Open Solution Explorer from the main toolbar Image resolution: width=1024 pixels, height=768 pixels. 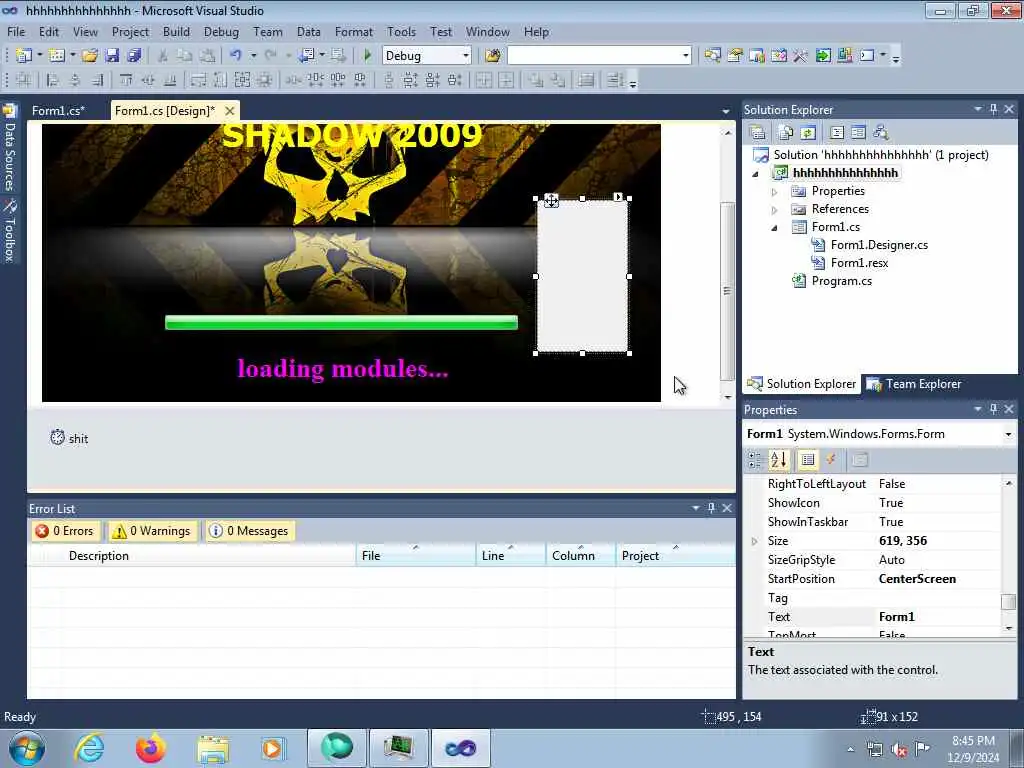point(712,56)
